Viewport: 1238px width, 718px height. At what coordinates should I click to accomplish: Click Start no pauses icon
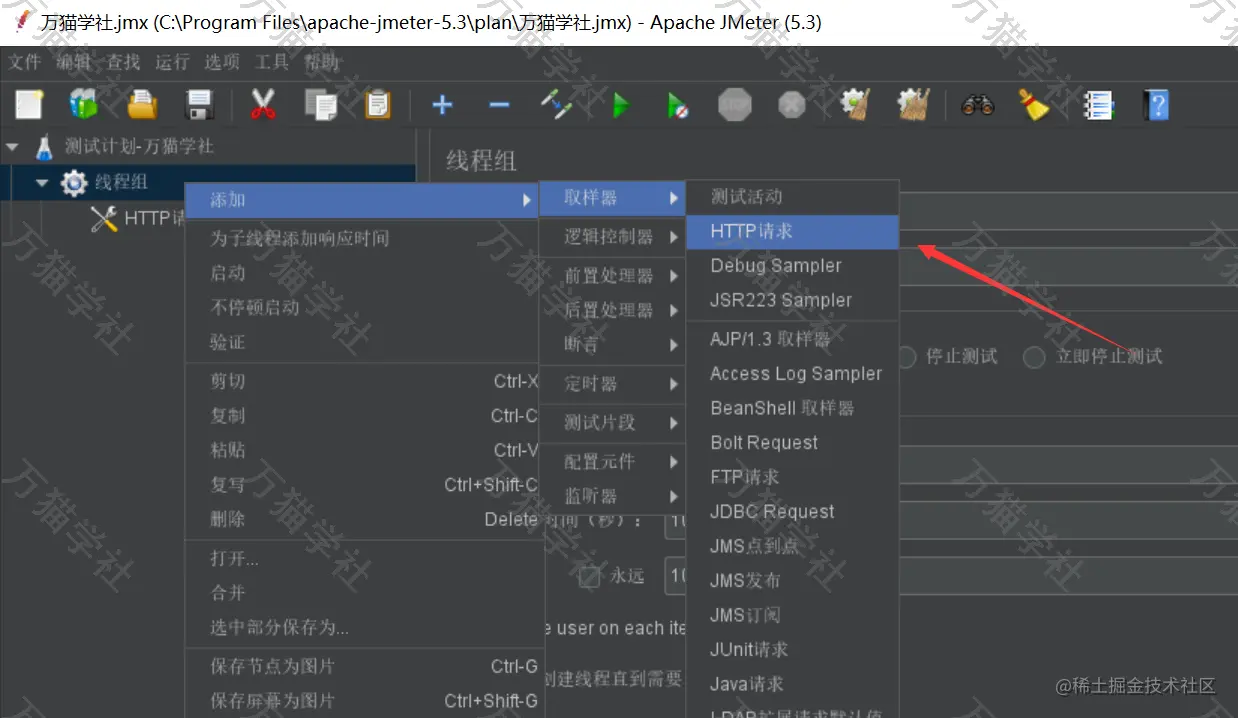678,105
